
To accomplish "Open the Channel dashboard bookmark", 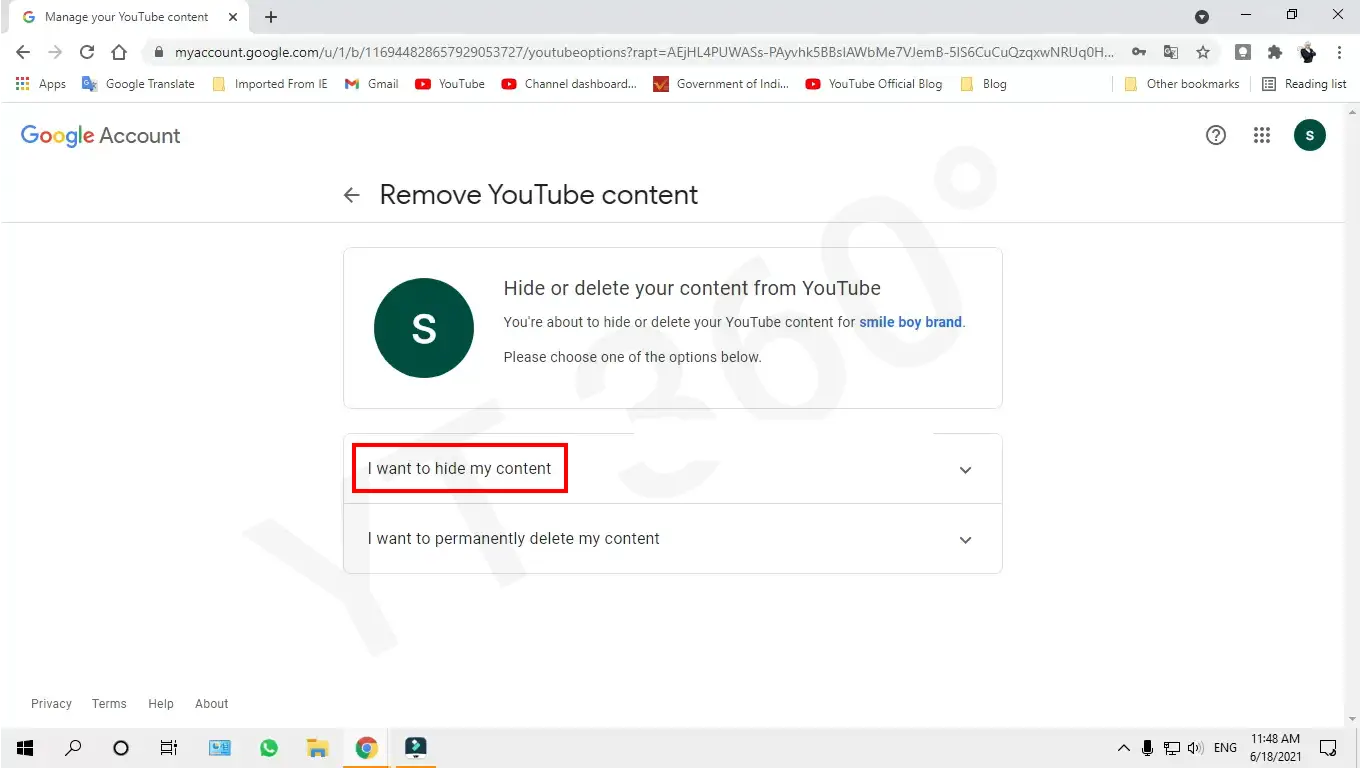I will point(569,84).
